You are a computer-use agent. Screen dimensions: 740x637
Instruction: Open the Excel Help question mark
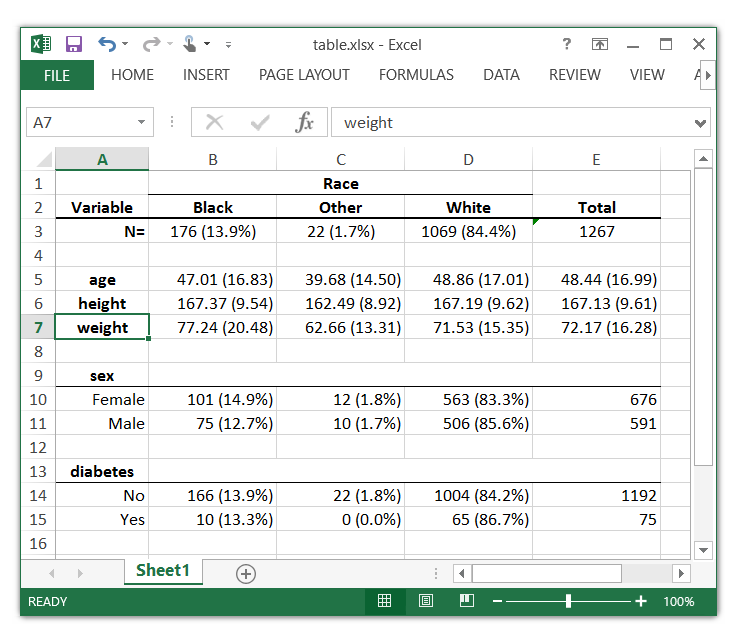(x=566, y=44)
